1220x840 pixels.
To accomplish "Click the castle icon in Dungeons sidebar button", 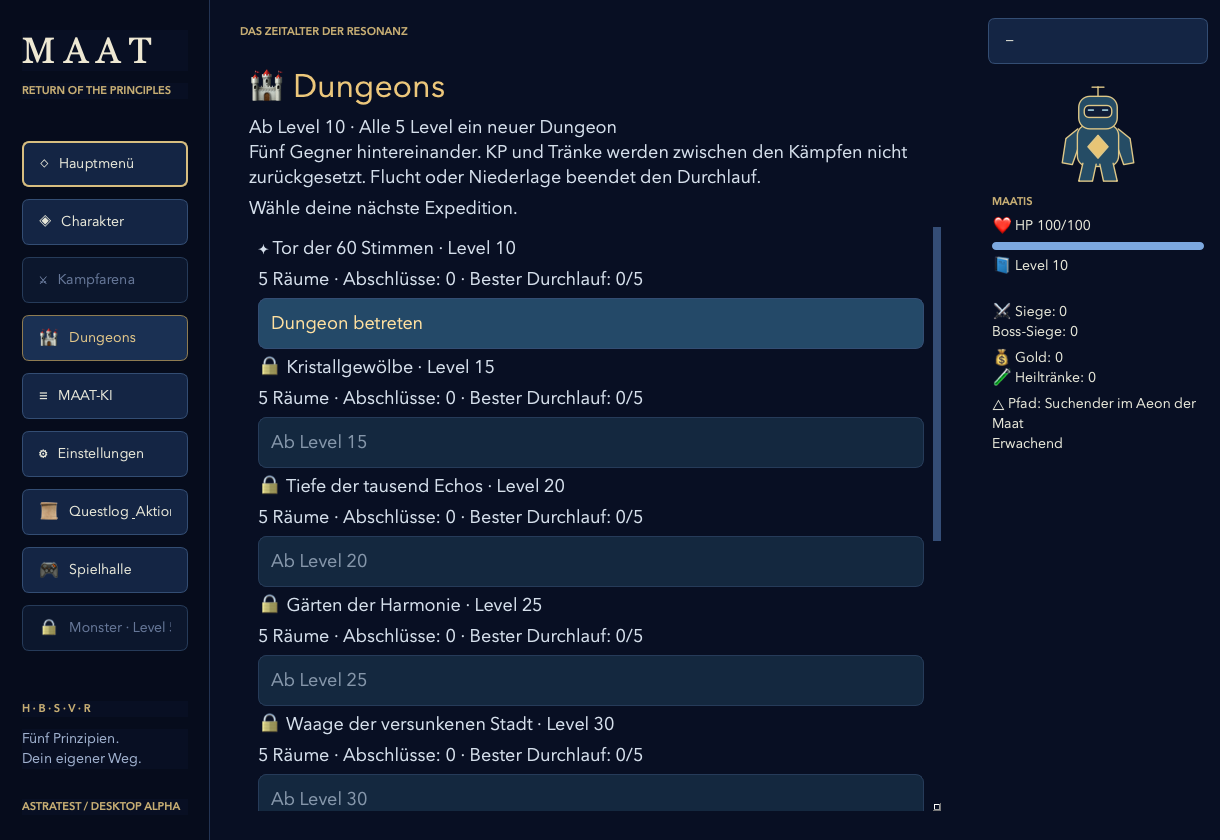I will pos(48,338).
